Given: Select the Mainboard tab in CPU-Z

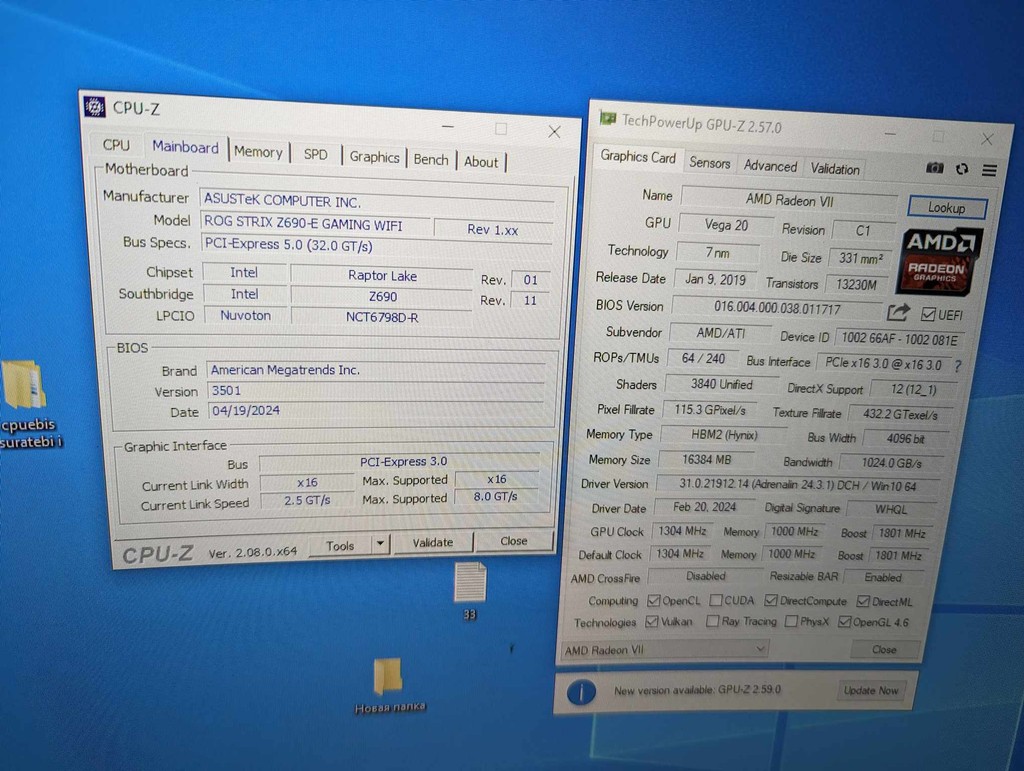Looking at the screenshot, I should 185,148.
